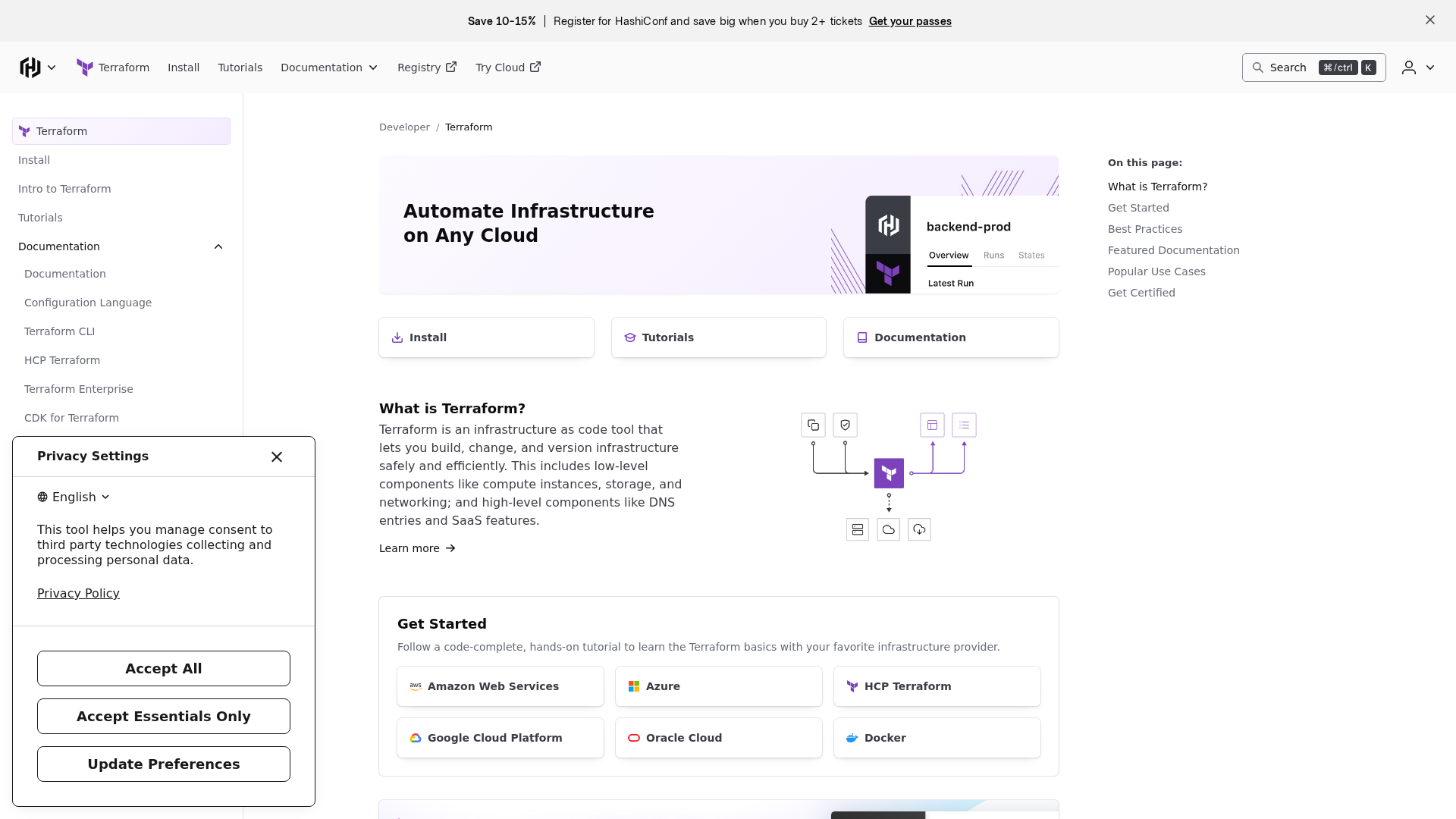Open the English language selector
This screenshot has height=819, width=1456.
tap(74, 497)
